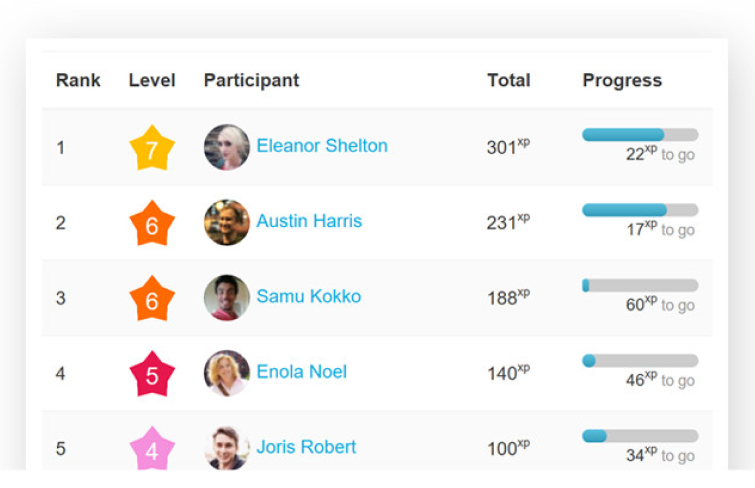The height and width of the screenshot is (488, 755).
Task: Click Samu Kokko's profile photo
Action: (x=227, y=297)
